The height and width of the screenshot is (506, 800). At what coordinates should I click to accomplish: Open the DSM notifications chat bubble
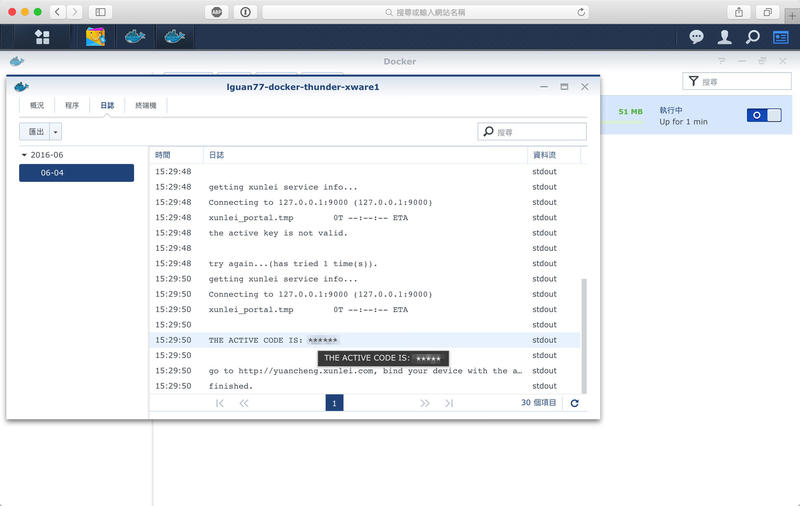coord(697,37)
